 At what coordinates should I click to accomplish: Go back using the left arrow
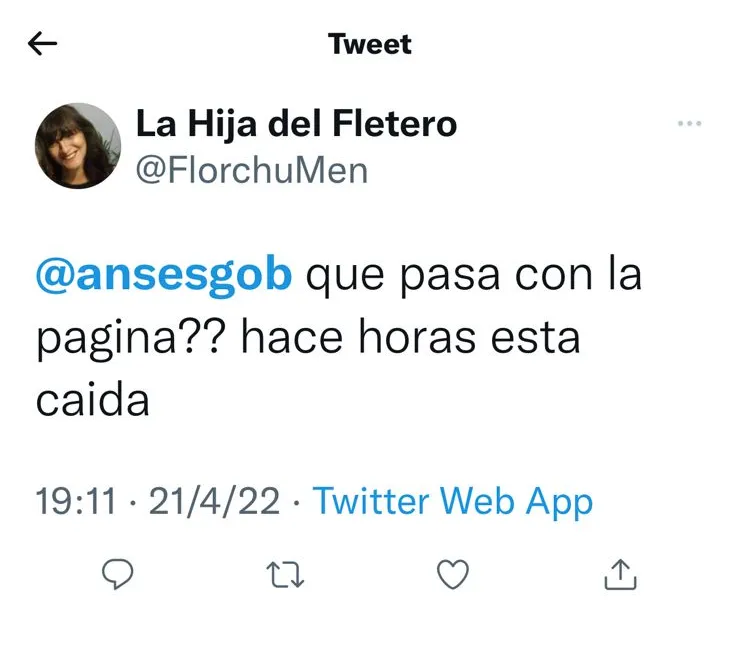click(42, 43)
